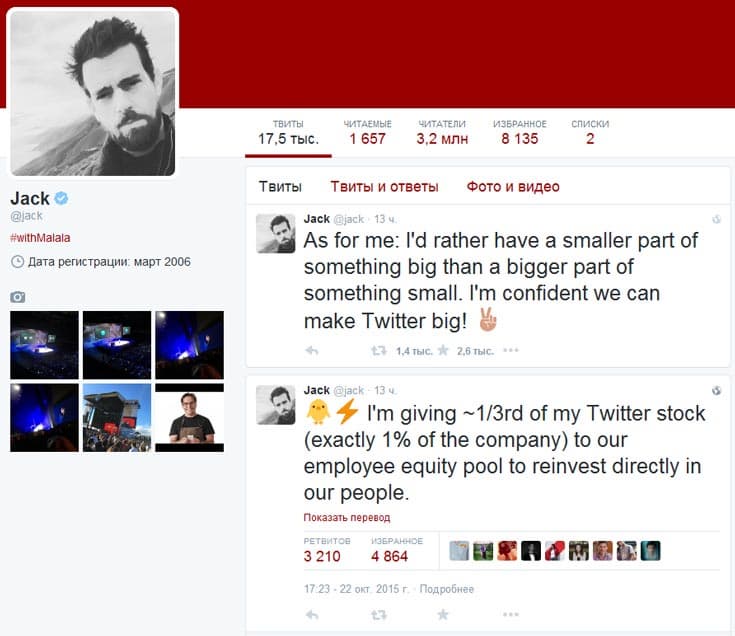Screen dimensions: 735x636
Task: View the 'Читатели' followers count
Action: (x=442, y=132)
